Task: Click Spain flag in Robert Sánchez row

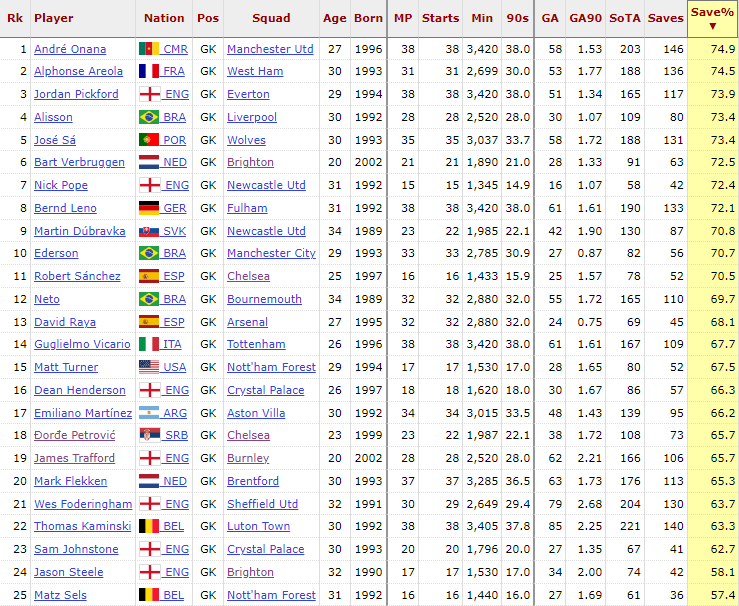Action: coord(148,276)
